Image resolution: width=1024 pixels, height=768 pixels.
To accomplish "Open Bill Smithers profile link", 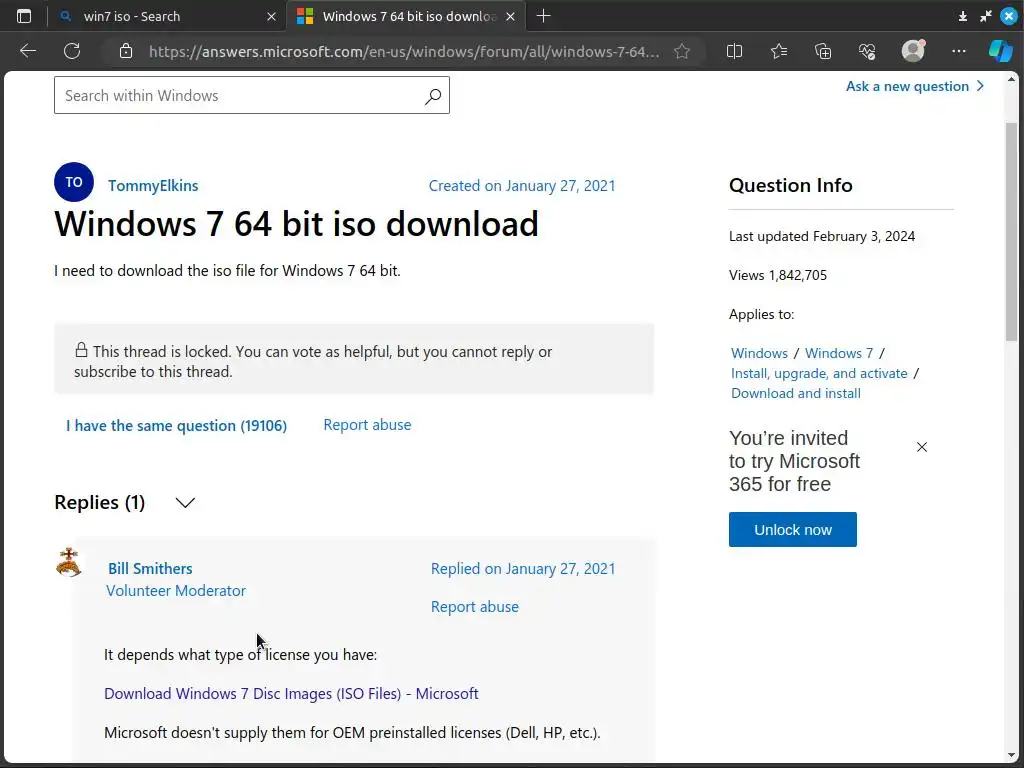I will click(x=150, y=569).
